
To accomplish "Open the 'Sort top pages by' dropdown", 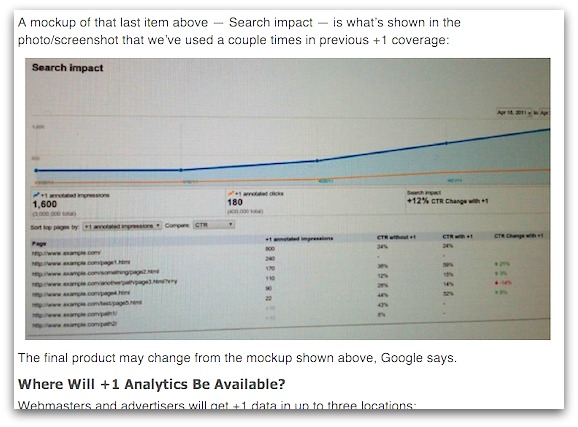I will point(122,226).
